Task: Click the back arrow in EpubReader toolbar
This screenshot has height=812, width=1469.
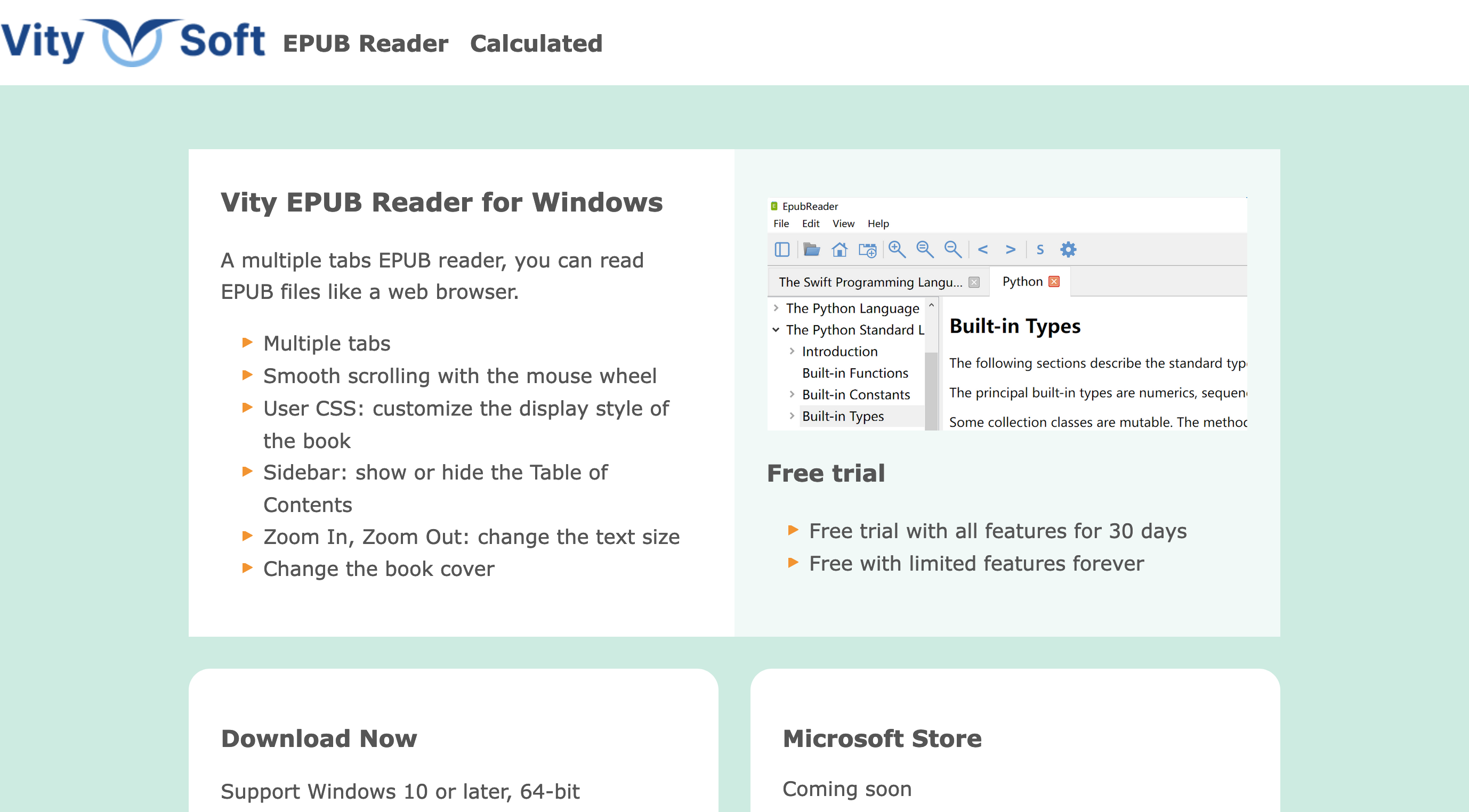Action: point(982,250)
